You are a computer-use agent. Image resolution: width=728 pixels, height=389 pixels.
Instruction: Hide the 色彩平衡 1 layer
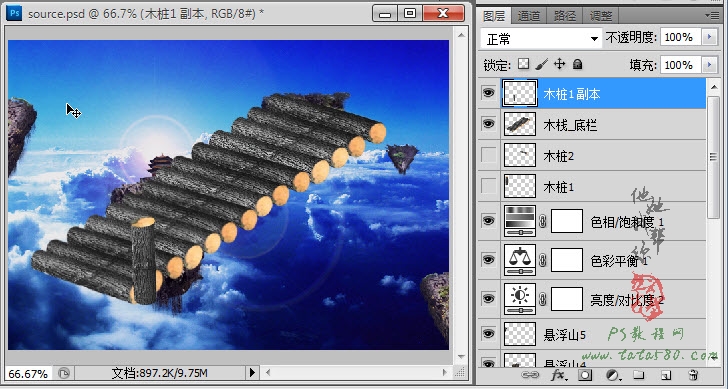[488, 260]
